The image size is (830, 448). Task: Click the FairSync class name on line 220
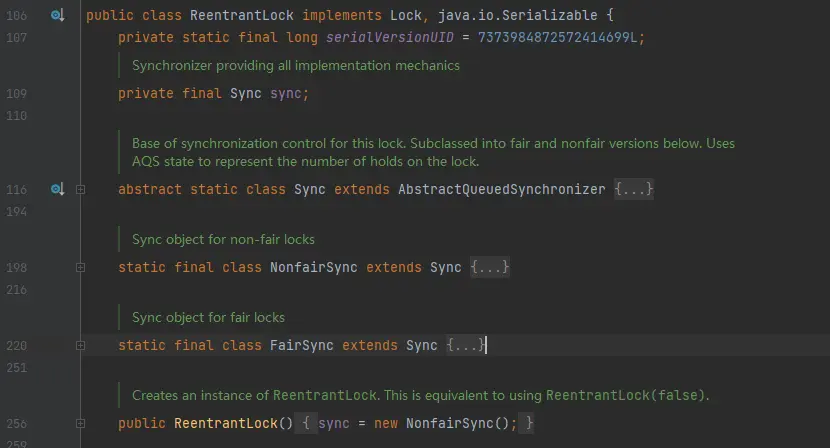[302, 345]
